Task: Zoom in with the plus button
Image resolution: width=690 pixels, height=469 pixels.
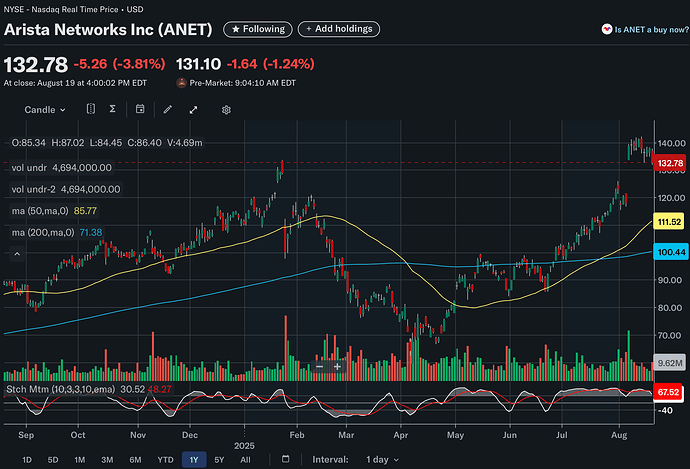Action: click(x=337, y=366)
